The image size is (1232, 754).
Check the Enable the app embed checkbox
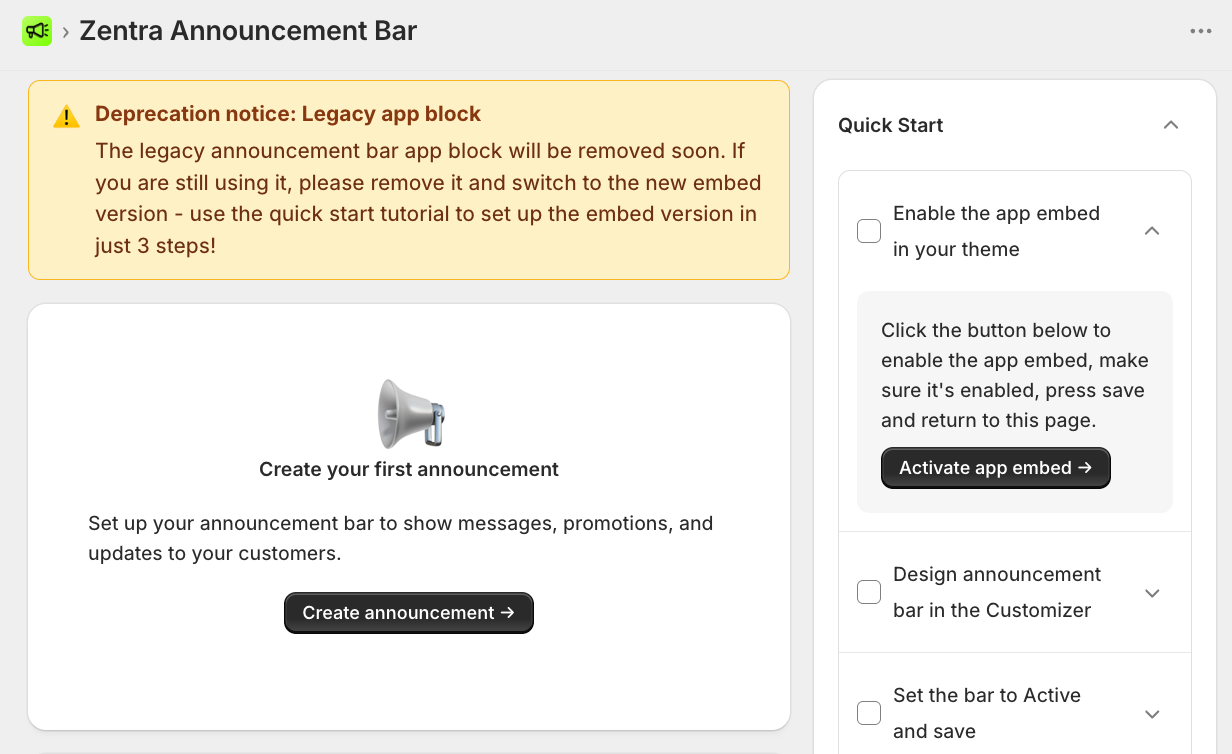(x=869, y=231)
